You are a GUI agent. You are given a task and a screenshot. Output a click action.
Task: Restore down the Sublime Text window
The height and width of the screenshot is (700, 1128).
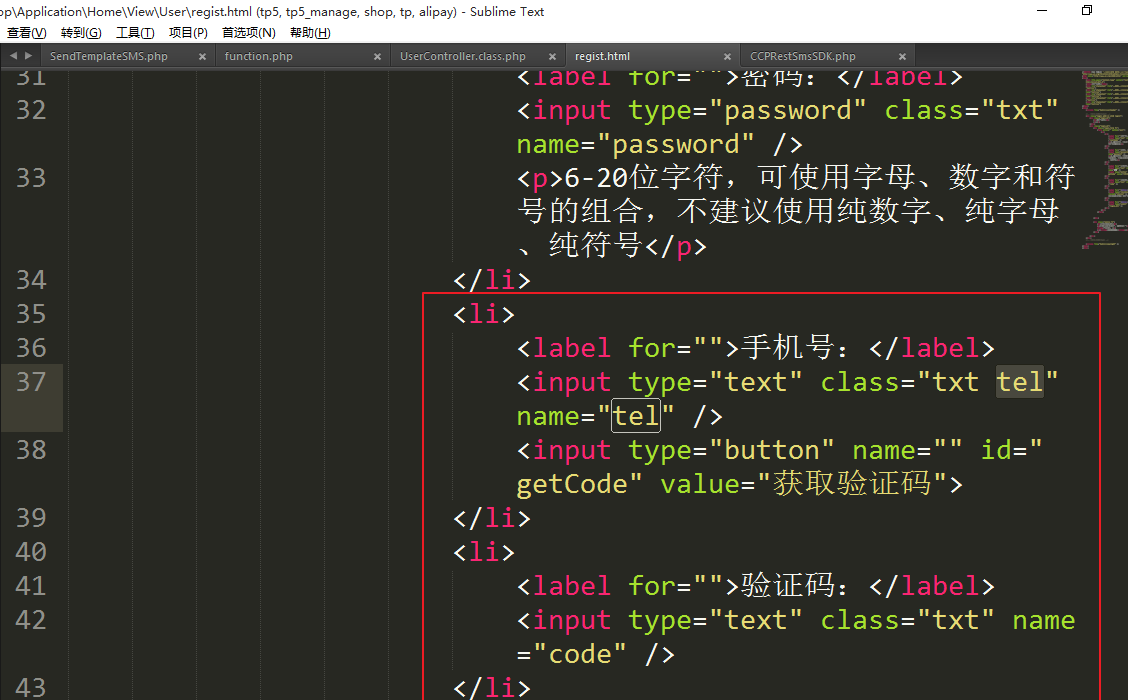[1086, 11]
